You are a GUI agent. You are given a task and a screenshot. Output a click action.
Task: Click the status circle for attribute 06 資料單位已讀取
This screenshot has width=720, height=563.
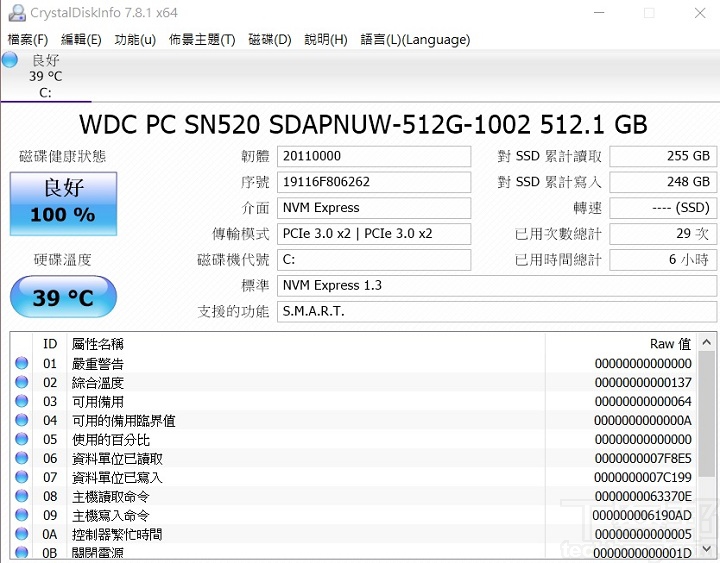pyautogui.click(x=22, y=458)
